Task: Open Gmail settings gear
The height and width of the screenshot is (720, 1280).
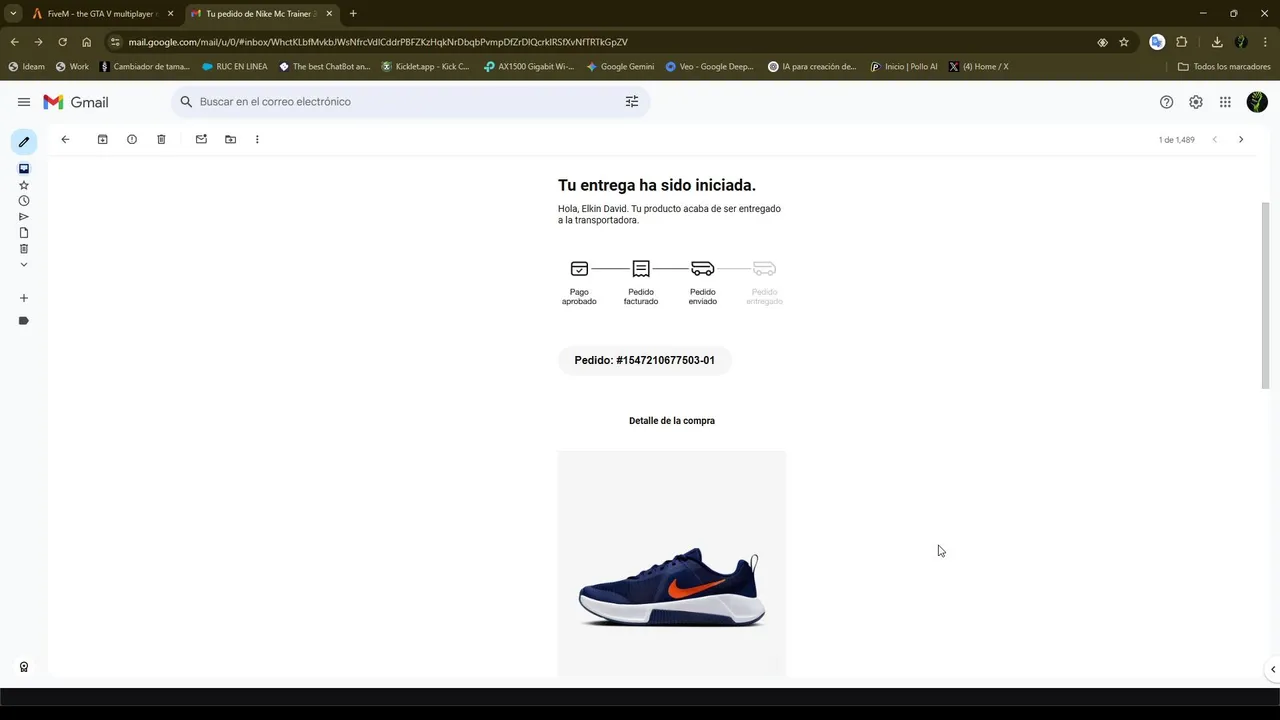Action: click(x=1196, y=102)
